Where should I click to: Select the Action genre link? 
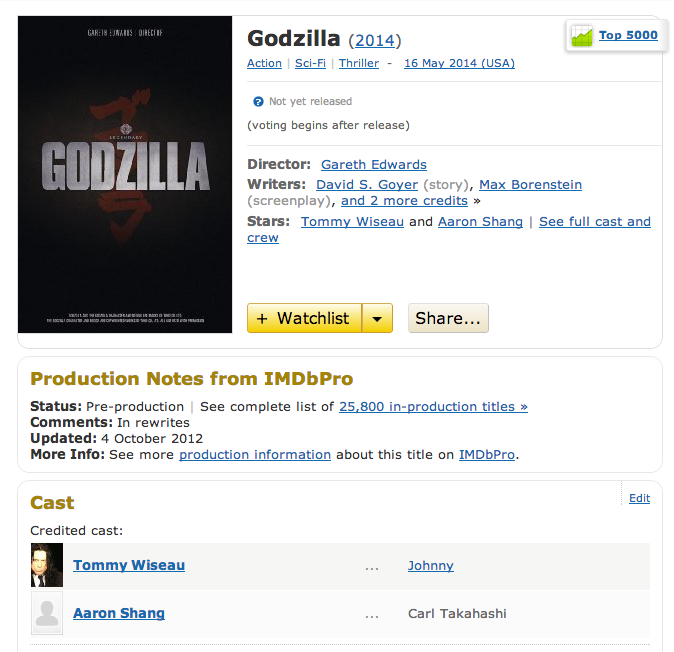264,63
